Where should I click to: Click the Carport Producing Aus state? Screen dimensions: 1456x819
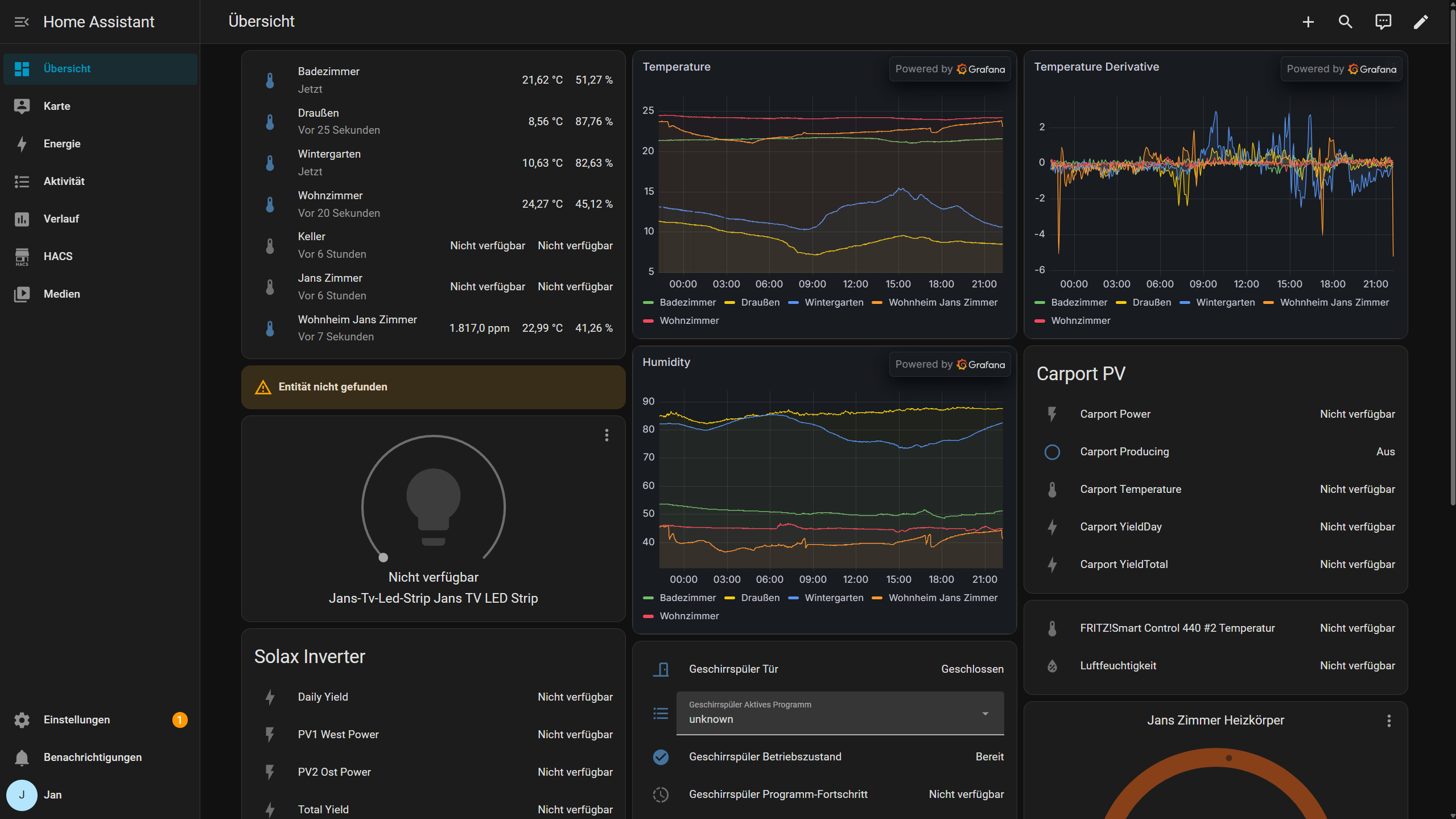click(x=1385, y=452)
